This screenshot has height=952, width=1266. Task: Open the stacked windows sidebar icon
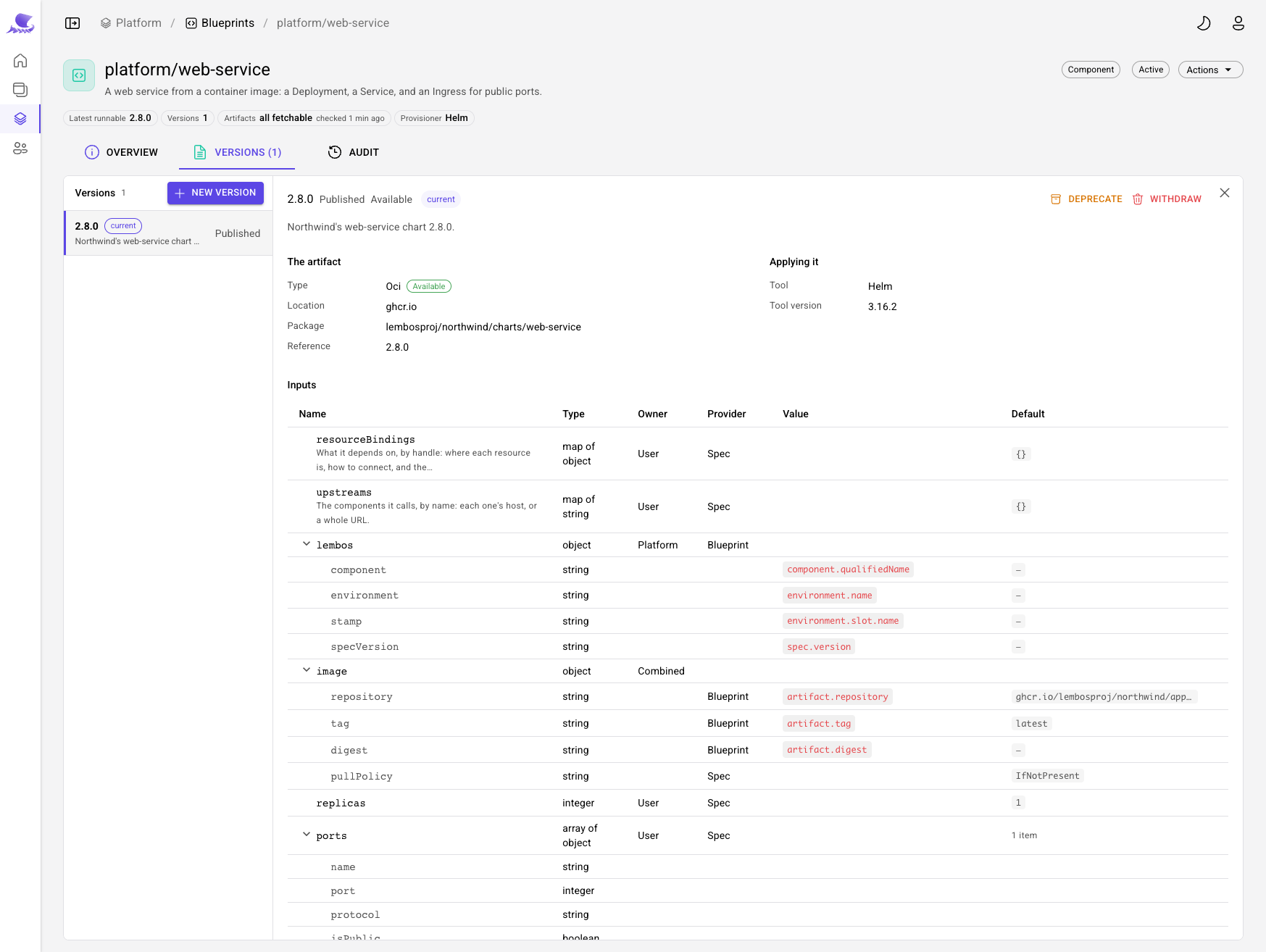pos(20,89)
